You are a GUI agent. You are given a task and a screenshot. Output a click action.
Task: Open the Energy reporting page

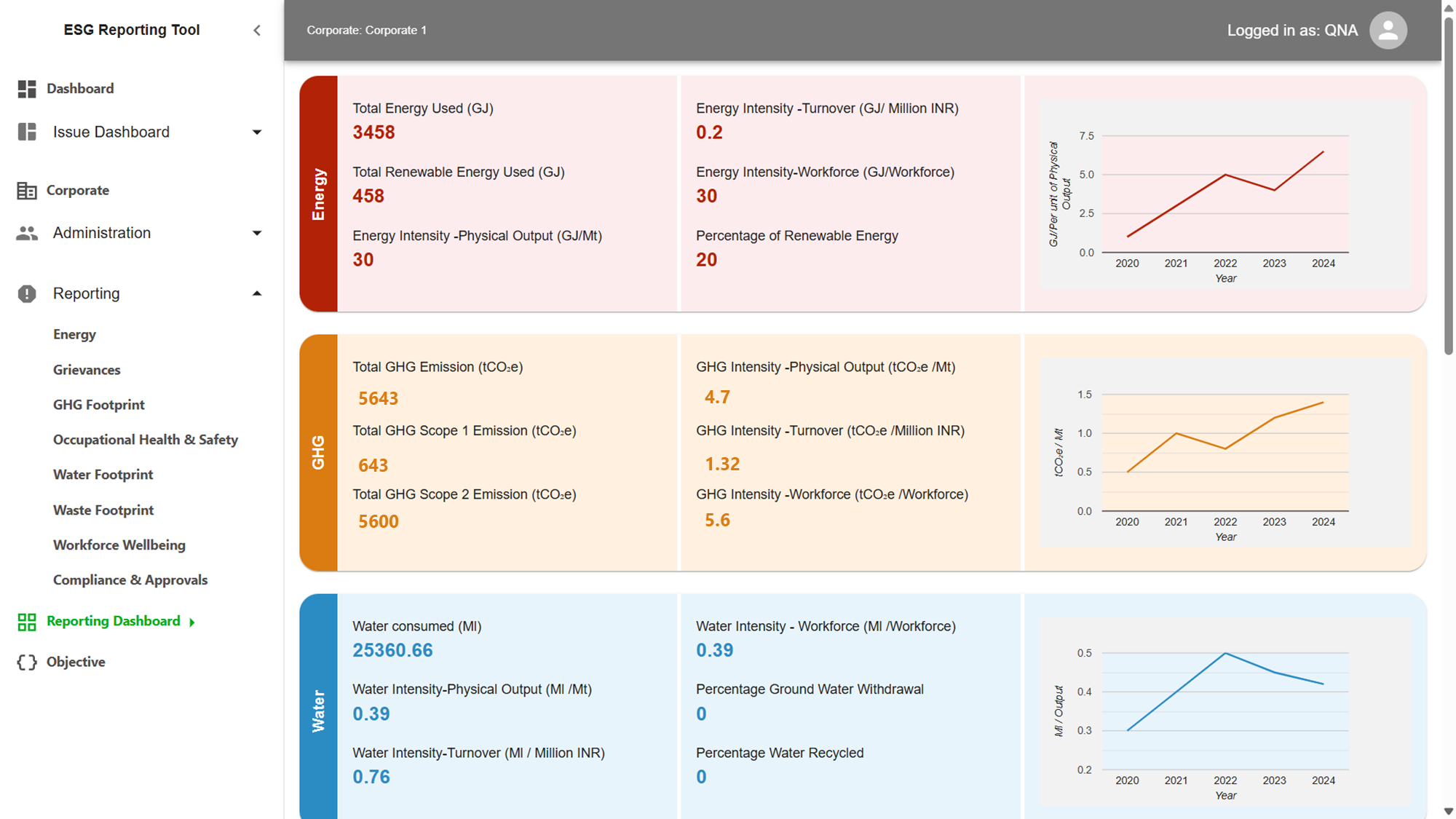(x=74, y=334)
